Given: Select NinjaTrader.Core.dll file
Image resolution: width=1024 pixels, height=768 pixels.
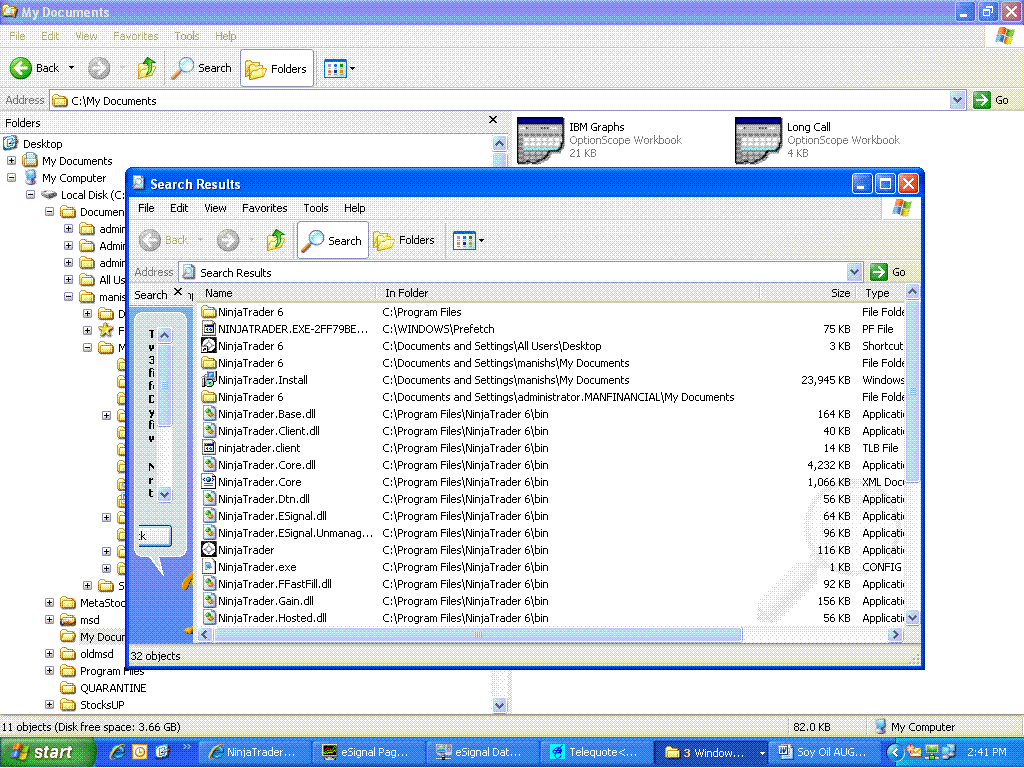Looking at the screenshot, I should point(259,465).
